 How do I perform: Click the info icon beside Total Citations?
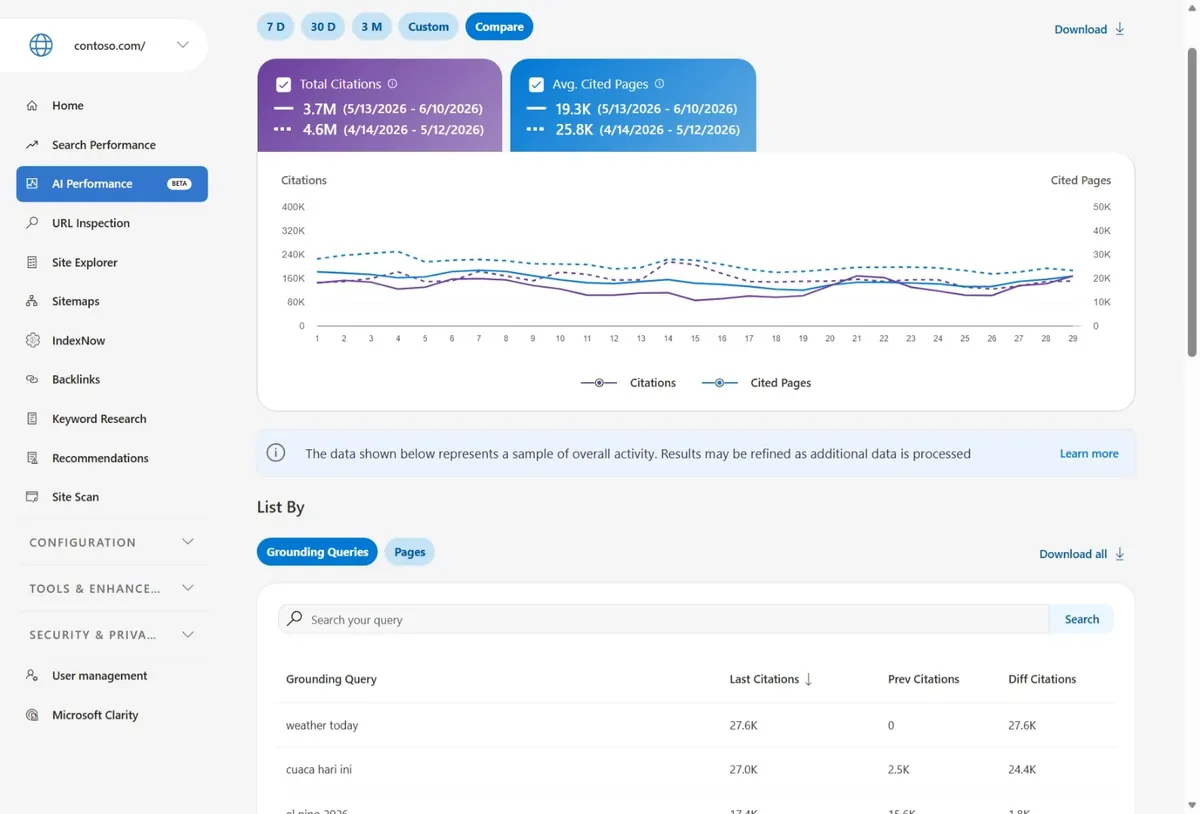(392, 84)
